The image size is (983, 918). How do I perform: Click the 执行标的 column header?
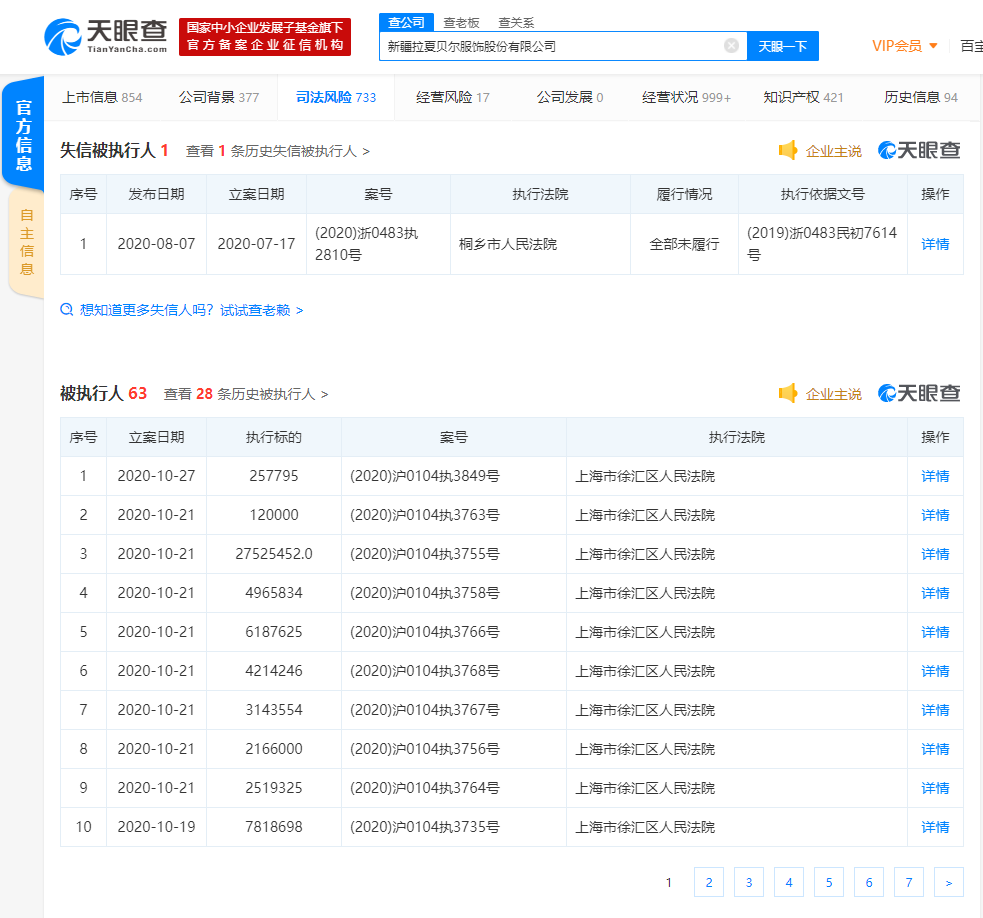point(274,437)
